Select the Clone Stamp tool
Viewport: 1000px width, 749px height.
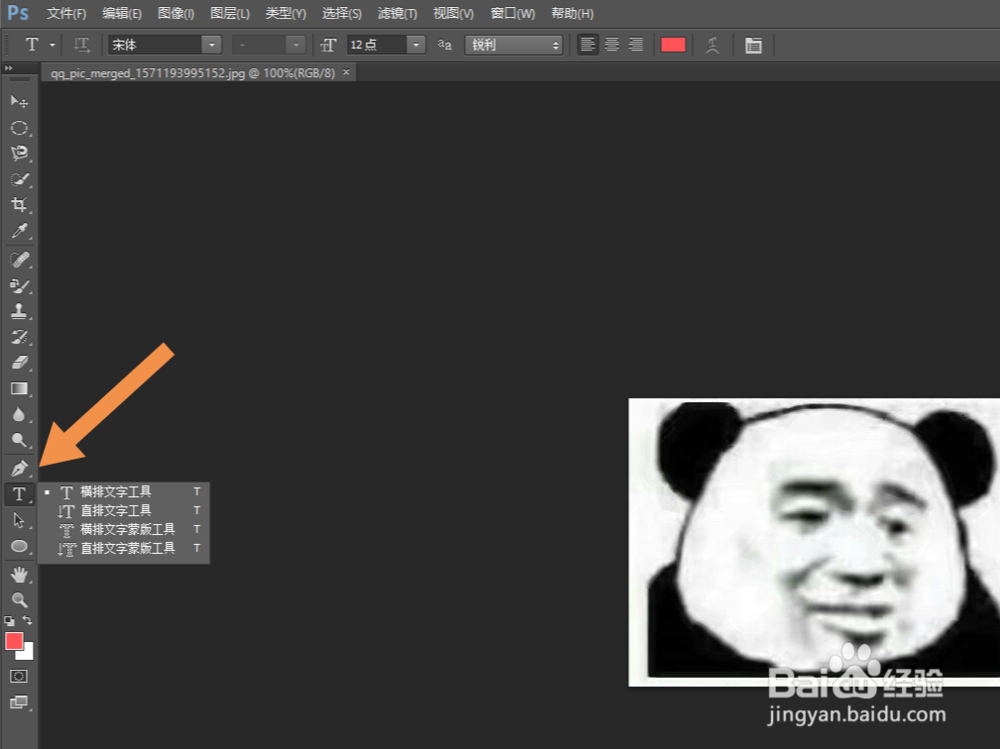(x=19, y=311)
